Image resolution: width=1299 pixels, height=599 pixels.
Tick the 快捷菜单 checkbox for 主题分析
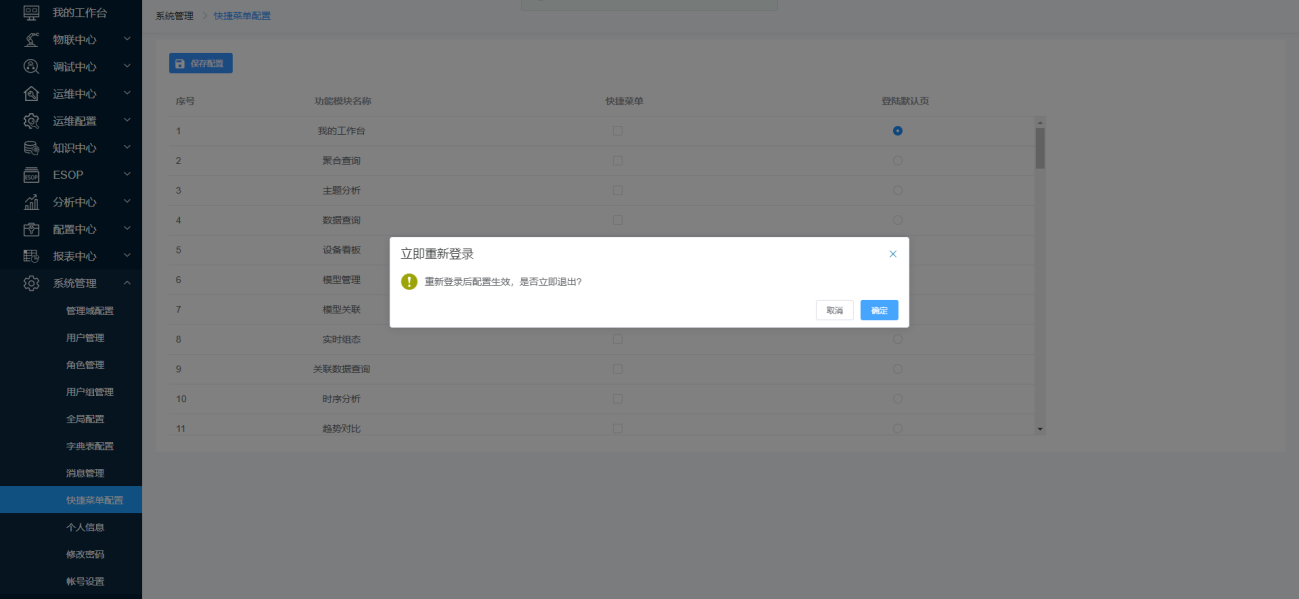coord(617,190)
